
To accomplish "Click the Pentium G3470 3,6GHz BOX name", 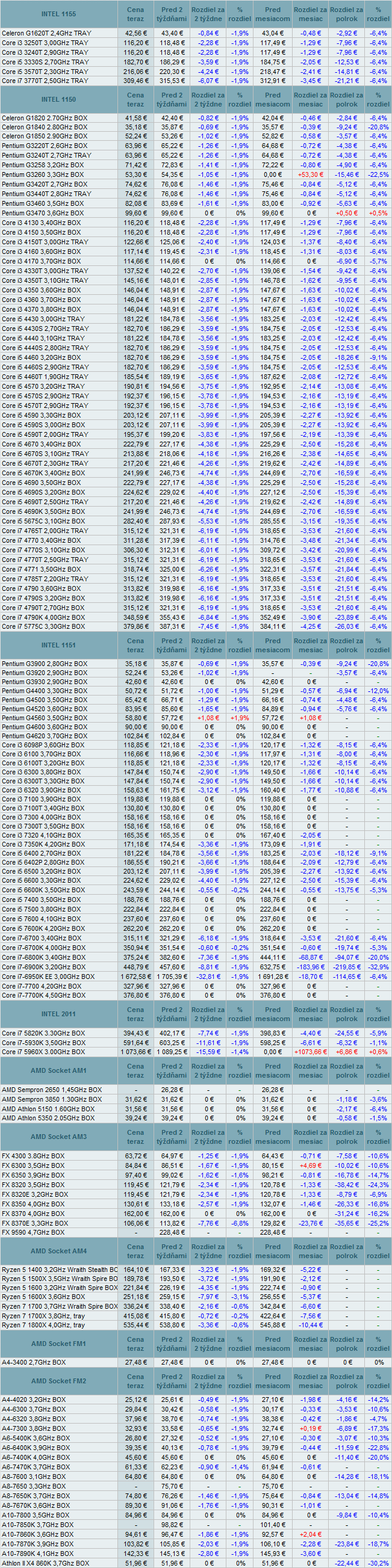I will click(43, 214).
